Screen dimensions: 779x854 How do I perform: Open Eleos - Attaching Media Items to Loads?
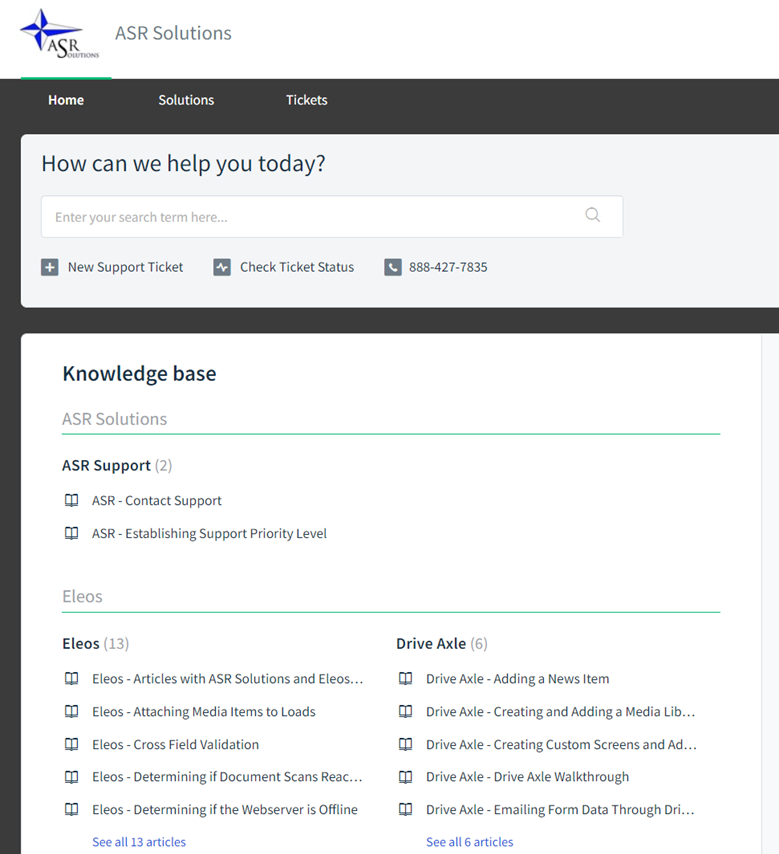[204, 712]
